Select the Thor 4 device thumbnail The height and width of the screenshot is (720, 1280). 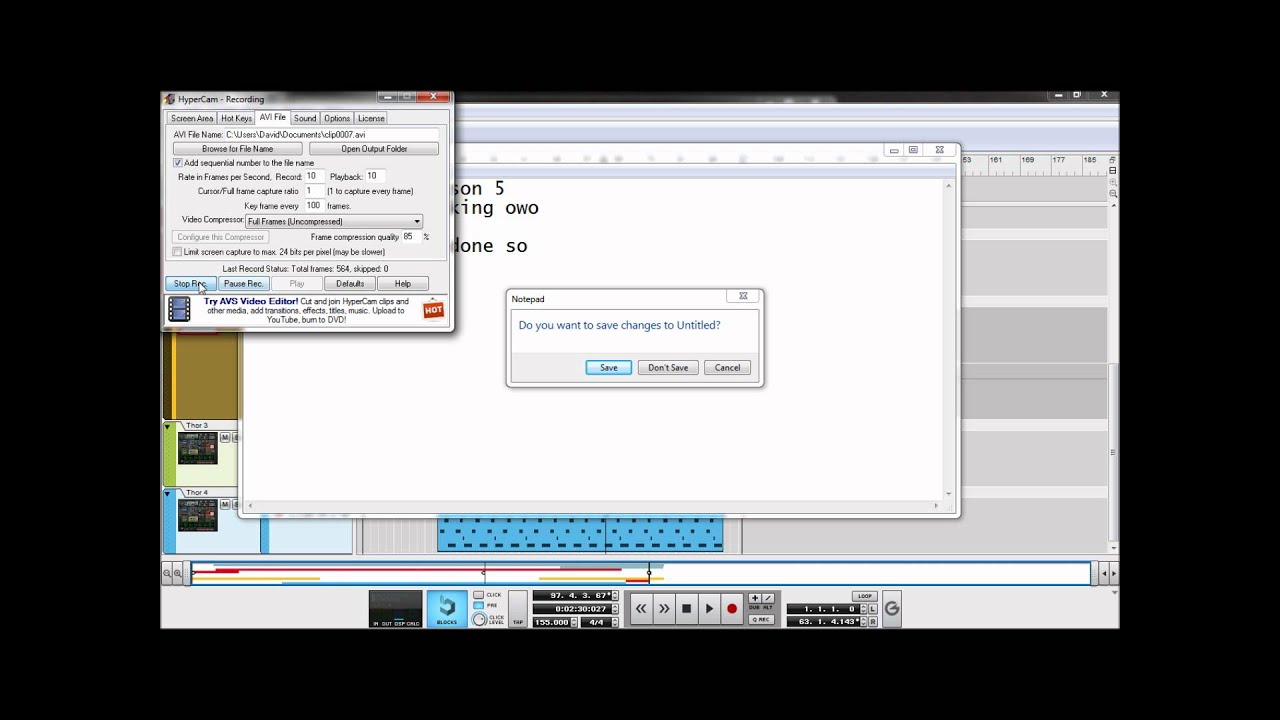[197, 515]
